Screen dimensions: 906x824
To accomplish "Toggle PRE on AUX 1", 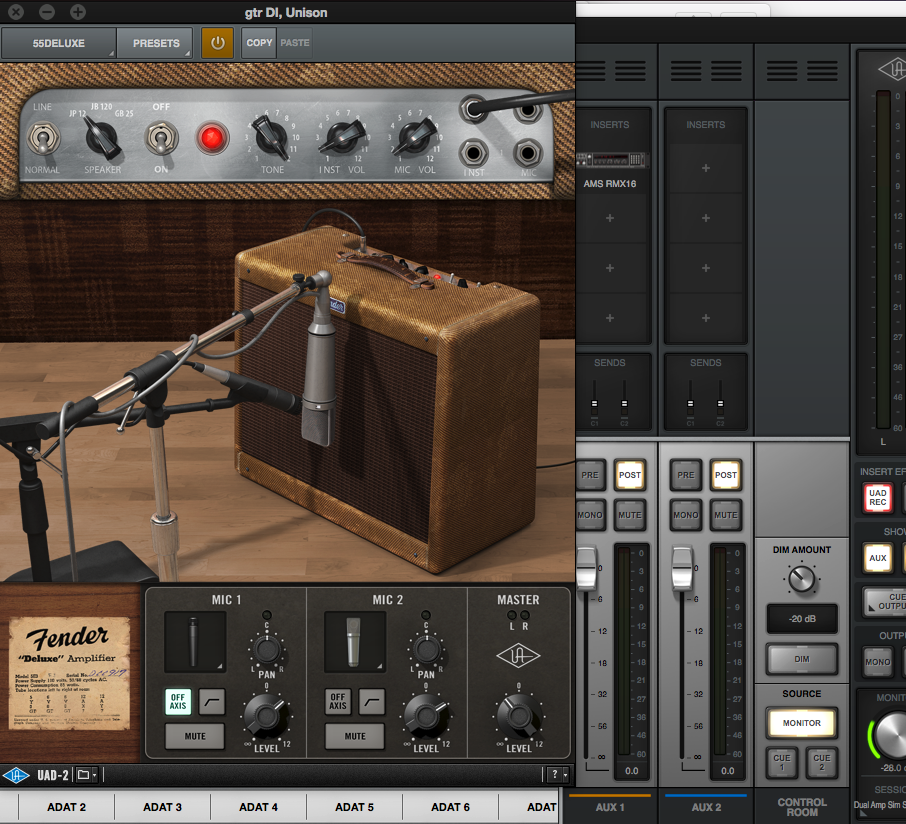I will coord(590,475).
